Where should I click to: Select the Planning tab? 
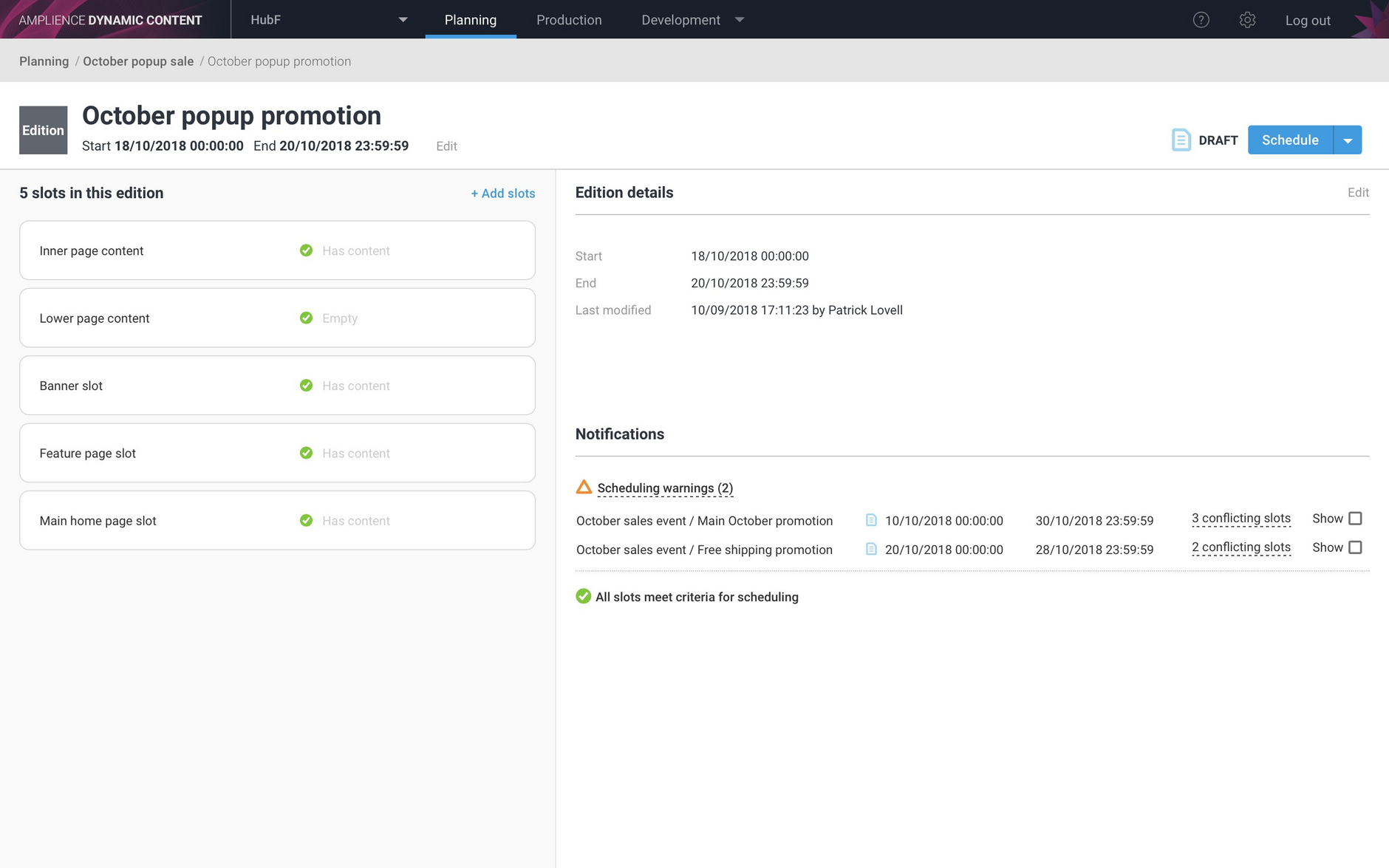click(471, 20)
